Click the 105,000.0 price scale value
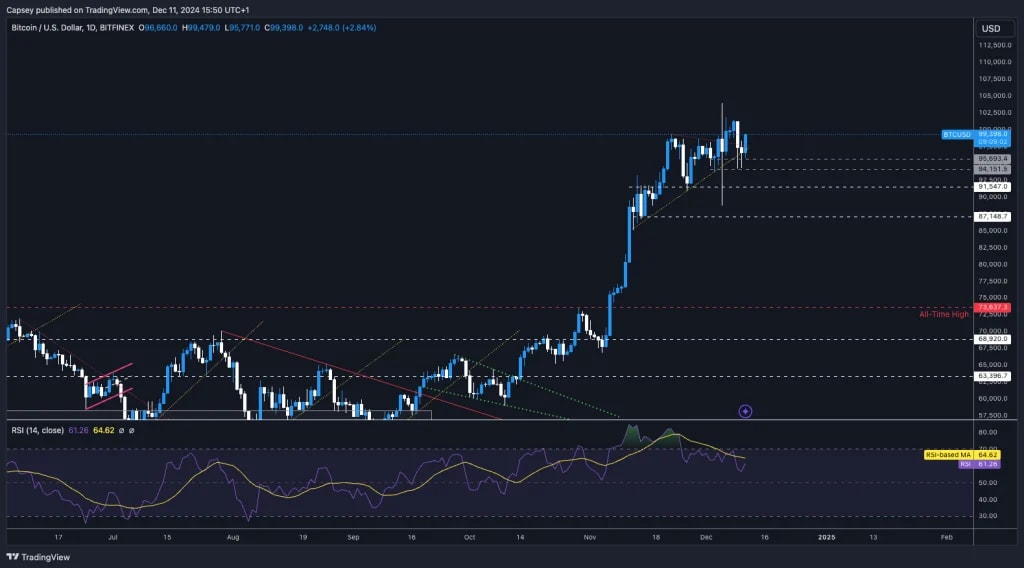1024x568 pixels. 995,95
